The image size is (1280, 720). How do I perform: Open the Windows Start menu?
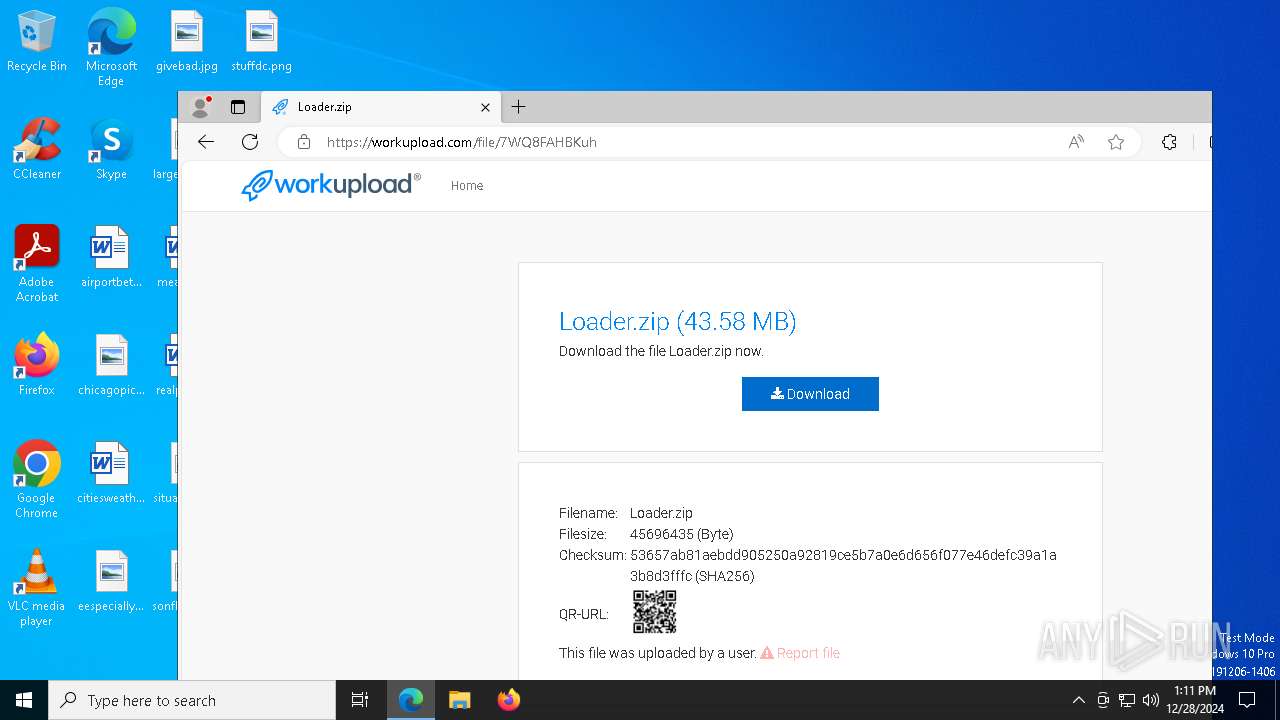point(24,700)
